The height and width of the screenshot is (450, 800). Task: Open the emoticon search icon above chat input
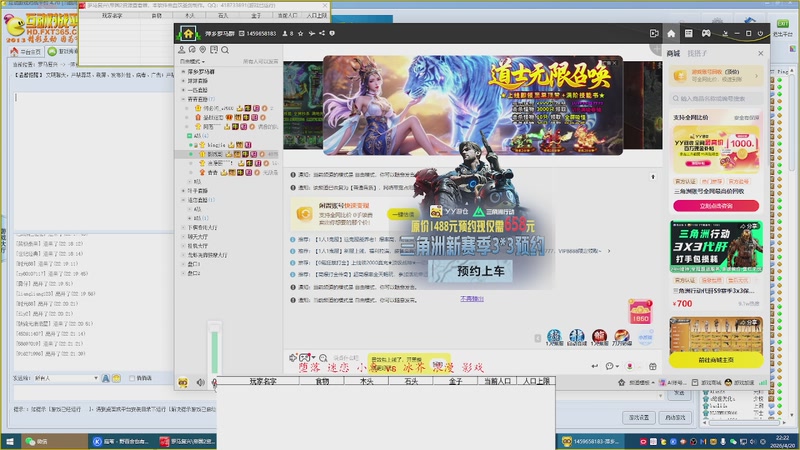click(323, 358)
